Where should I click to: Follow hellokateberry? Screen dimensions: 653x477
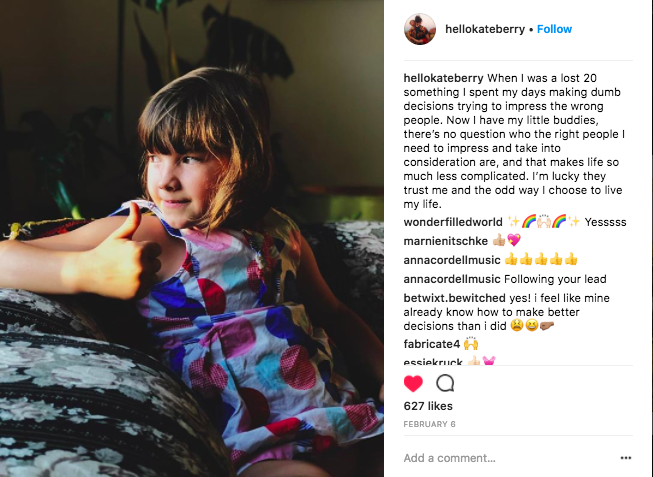tap(554, 29)
